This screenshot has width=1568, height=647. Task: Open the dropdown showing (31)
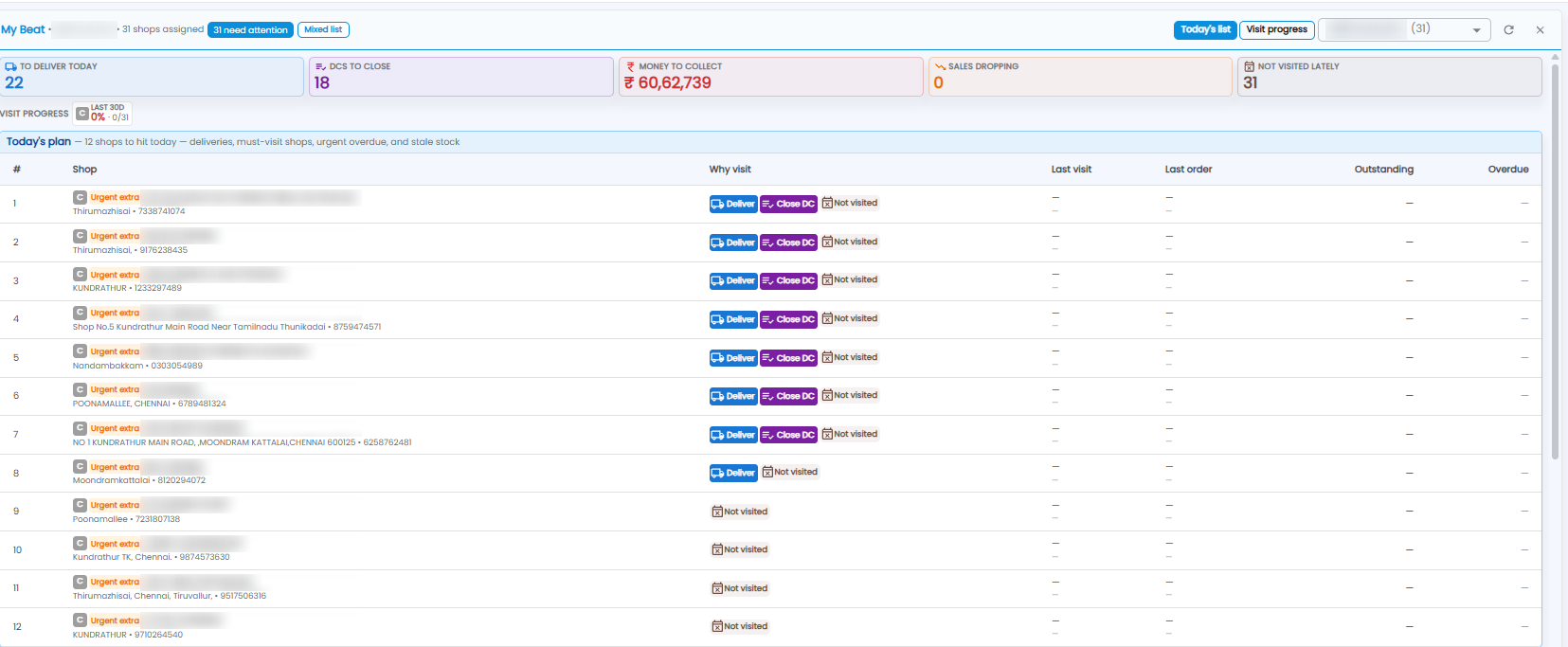1404,29
